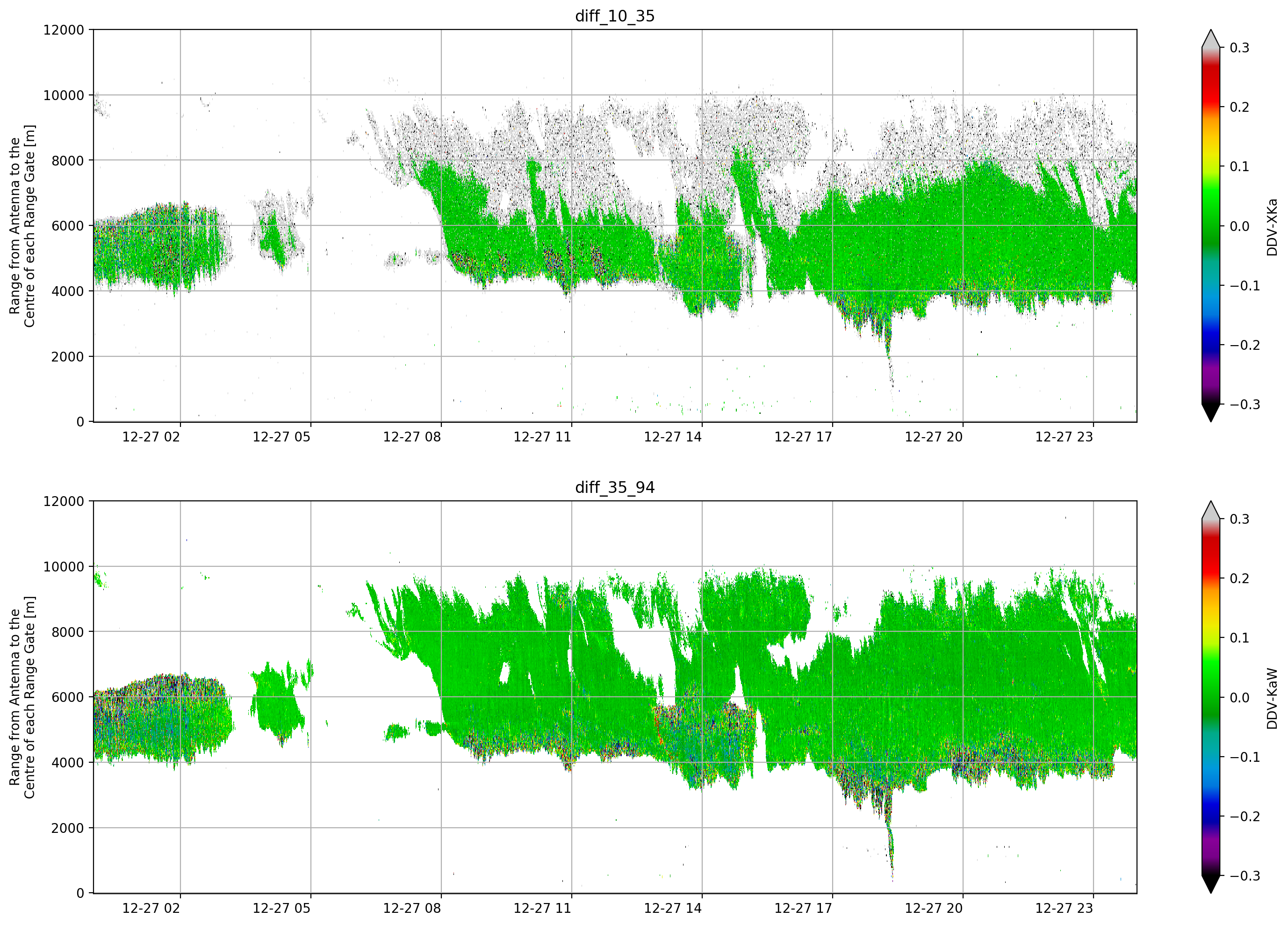The image size is (1288, 925).
Task: Click the 0.2 tick on the DDV-KaW colorbar
Action: coord(1240,579)
